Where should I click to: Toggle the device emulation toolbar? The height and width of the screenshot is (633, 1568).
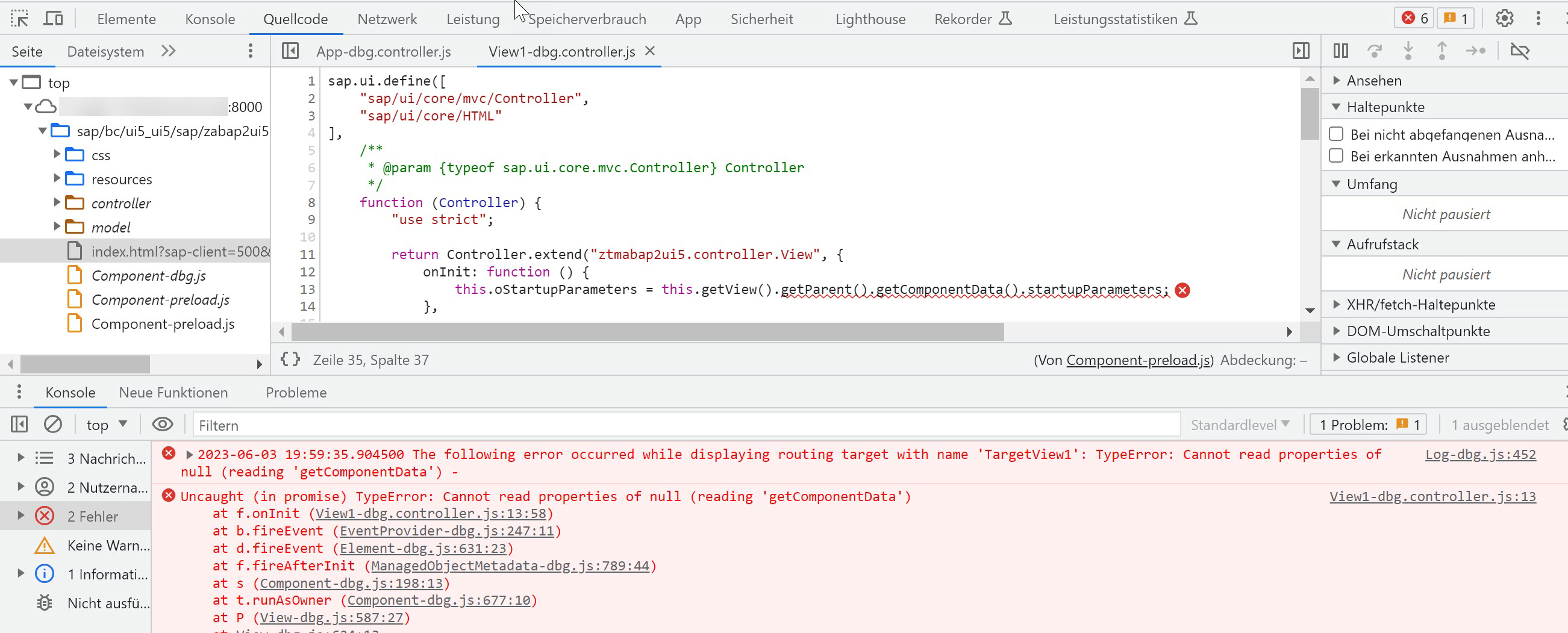point(53,17)
